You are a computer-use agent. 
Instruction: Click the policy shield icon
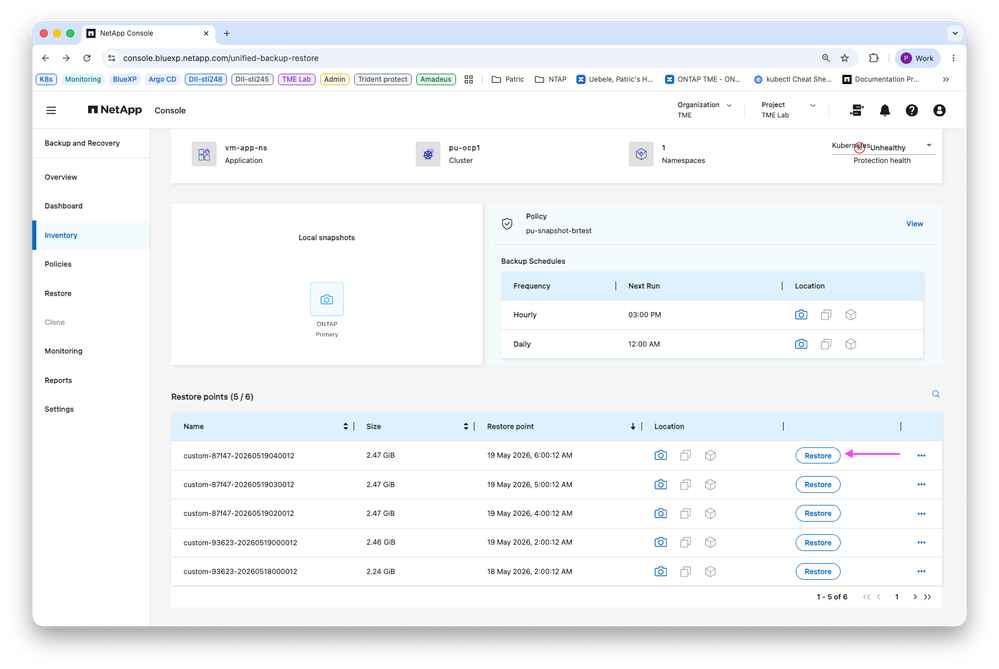pyautogui.click(x=507, y=224)
